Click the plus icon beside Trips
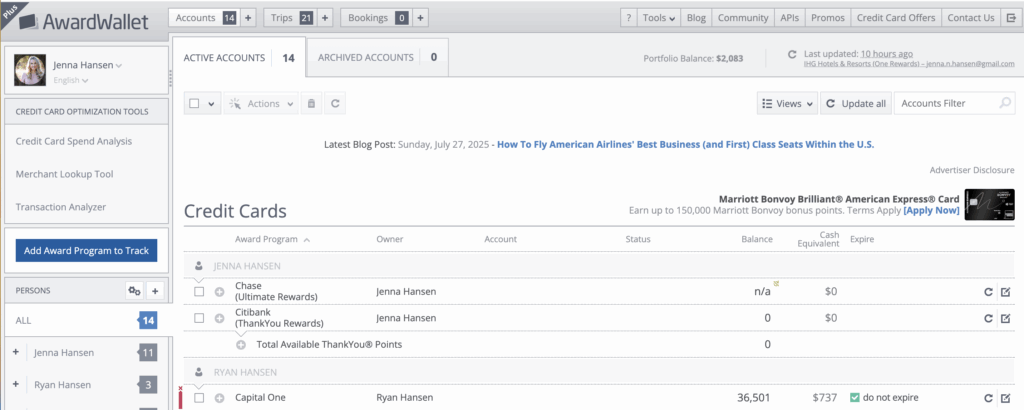Viewport: 1024px width, 410px height. [325, 17]
